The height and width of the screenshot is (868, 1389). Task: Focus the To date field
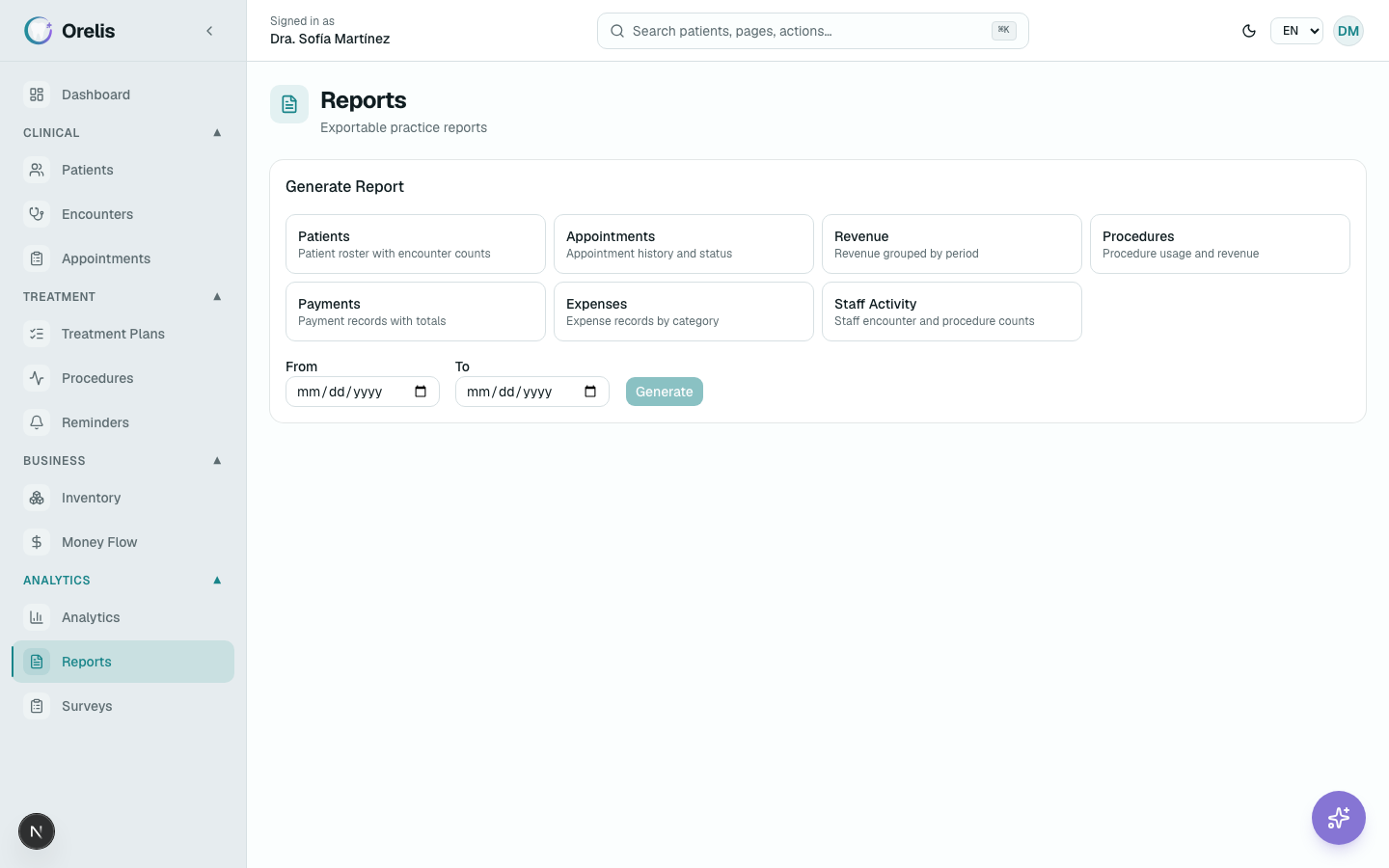coord(532,392)
